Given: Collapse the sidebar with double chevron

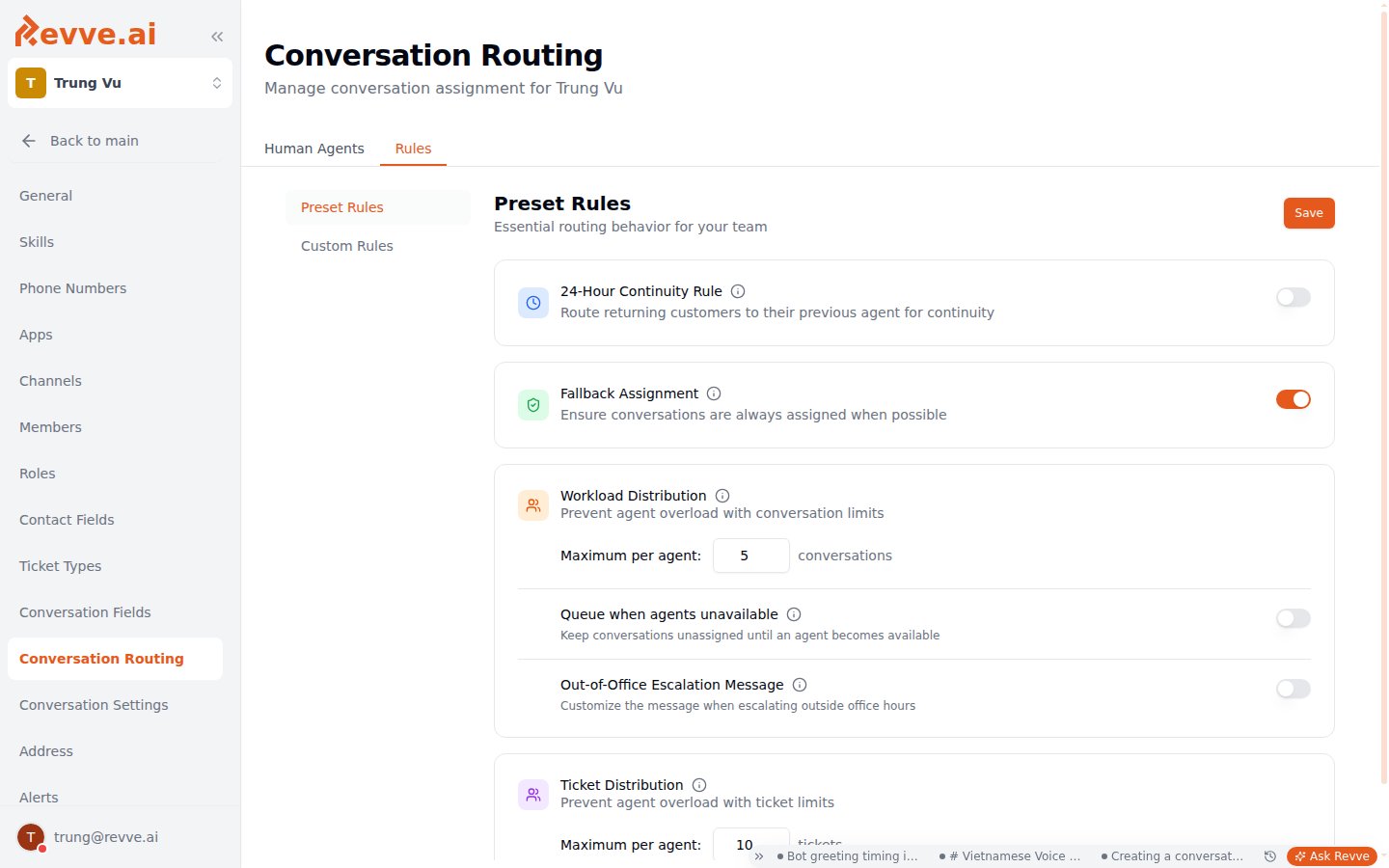Looking at the screenshot, I should 217,37.
